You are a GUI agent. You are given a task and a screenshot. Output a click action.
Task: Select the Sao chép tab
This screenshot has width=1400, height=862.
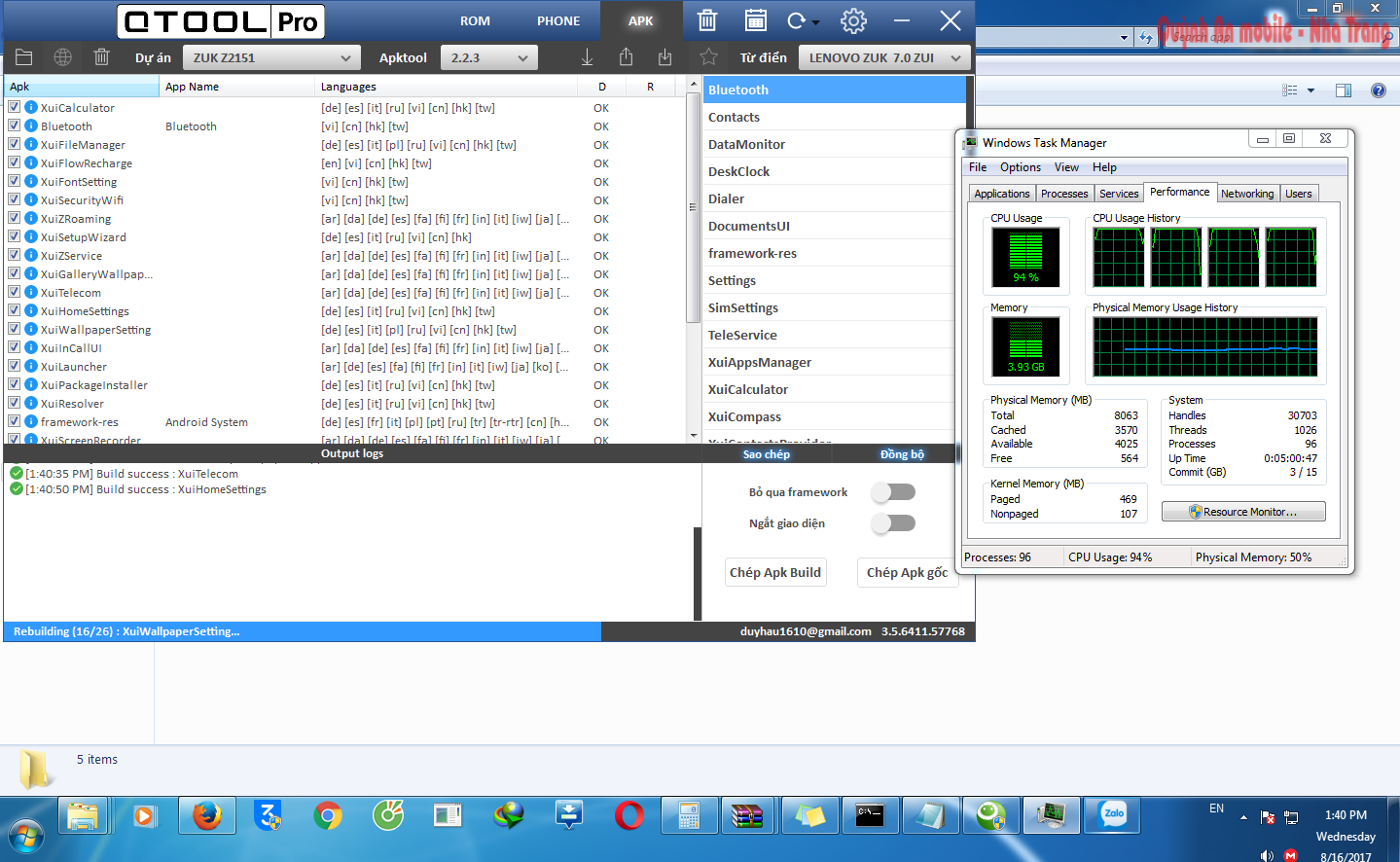pos(767,454)
